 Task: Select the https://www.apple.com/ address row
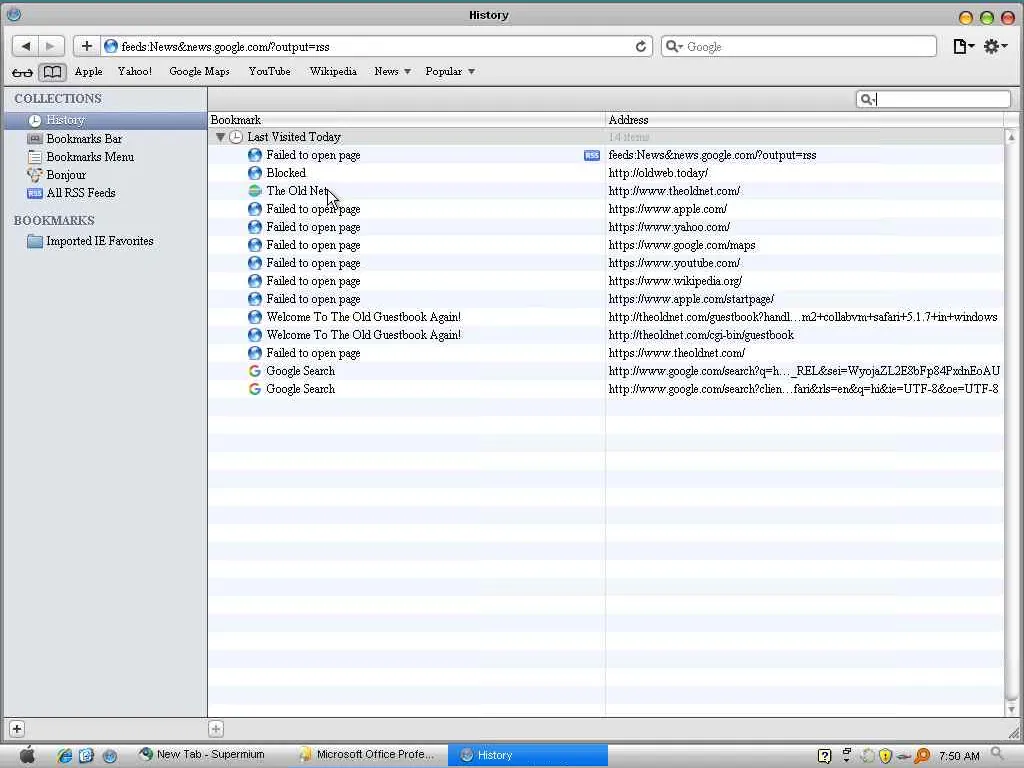coord(606,209)
